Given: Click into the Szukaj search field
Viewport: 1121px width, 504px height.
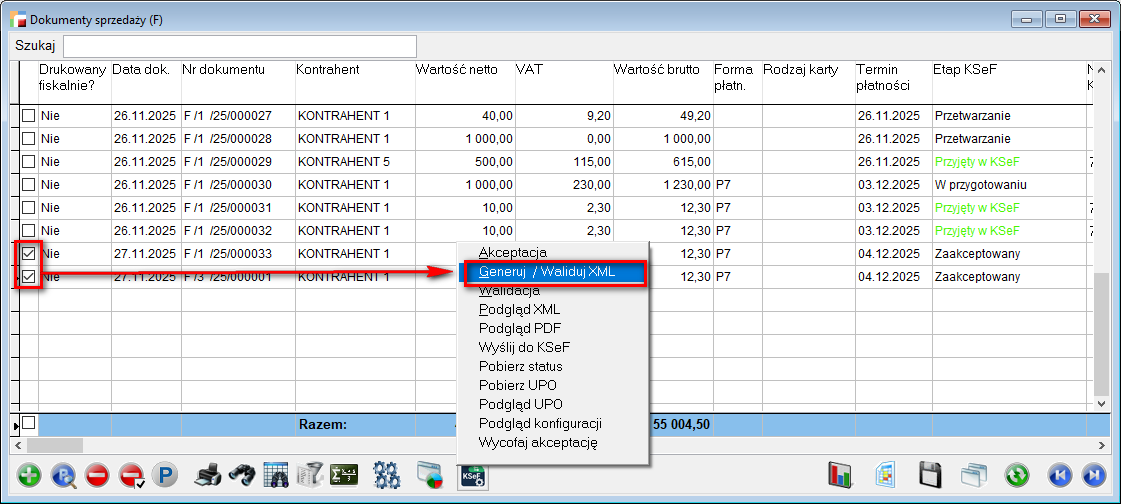Looking at the screenshot, I should (240, 46).
